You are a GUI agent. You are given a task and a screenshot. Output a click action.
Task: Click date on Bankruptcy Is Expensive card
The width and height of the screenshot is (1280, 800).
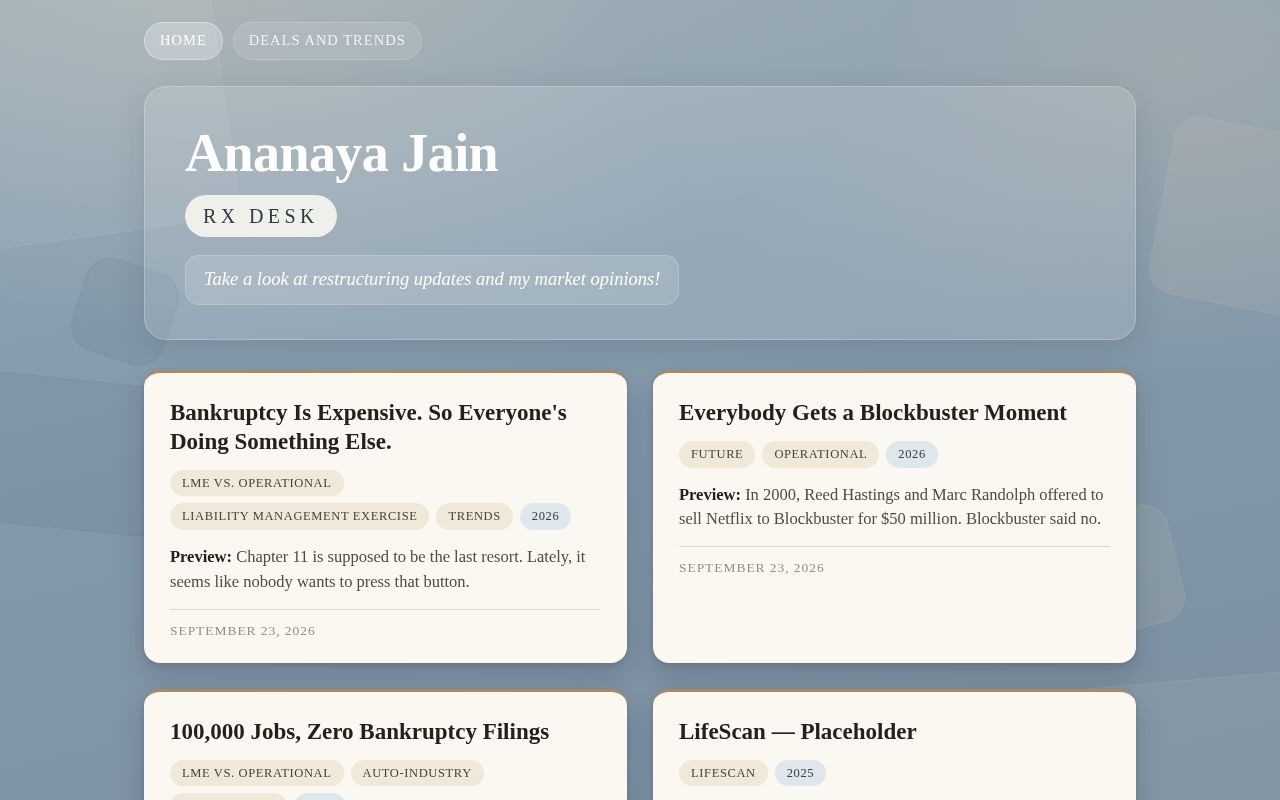tap(243, 631)
